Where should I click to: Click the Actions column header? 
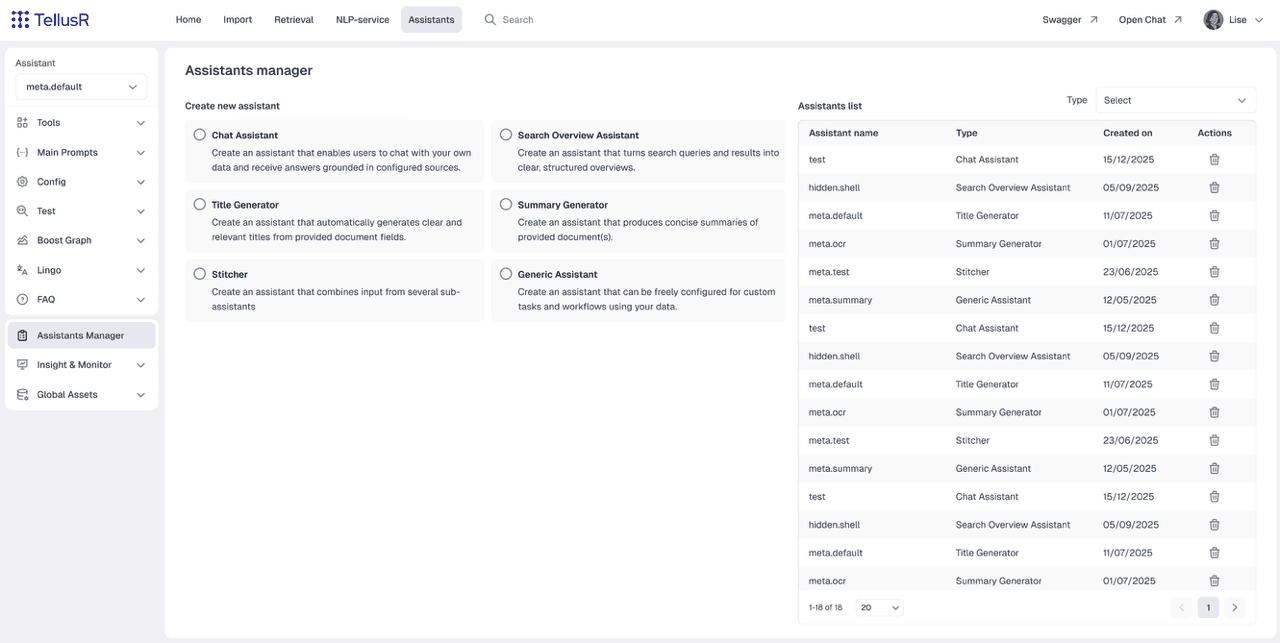pyautogui.click(x=1215, y=133)
